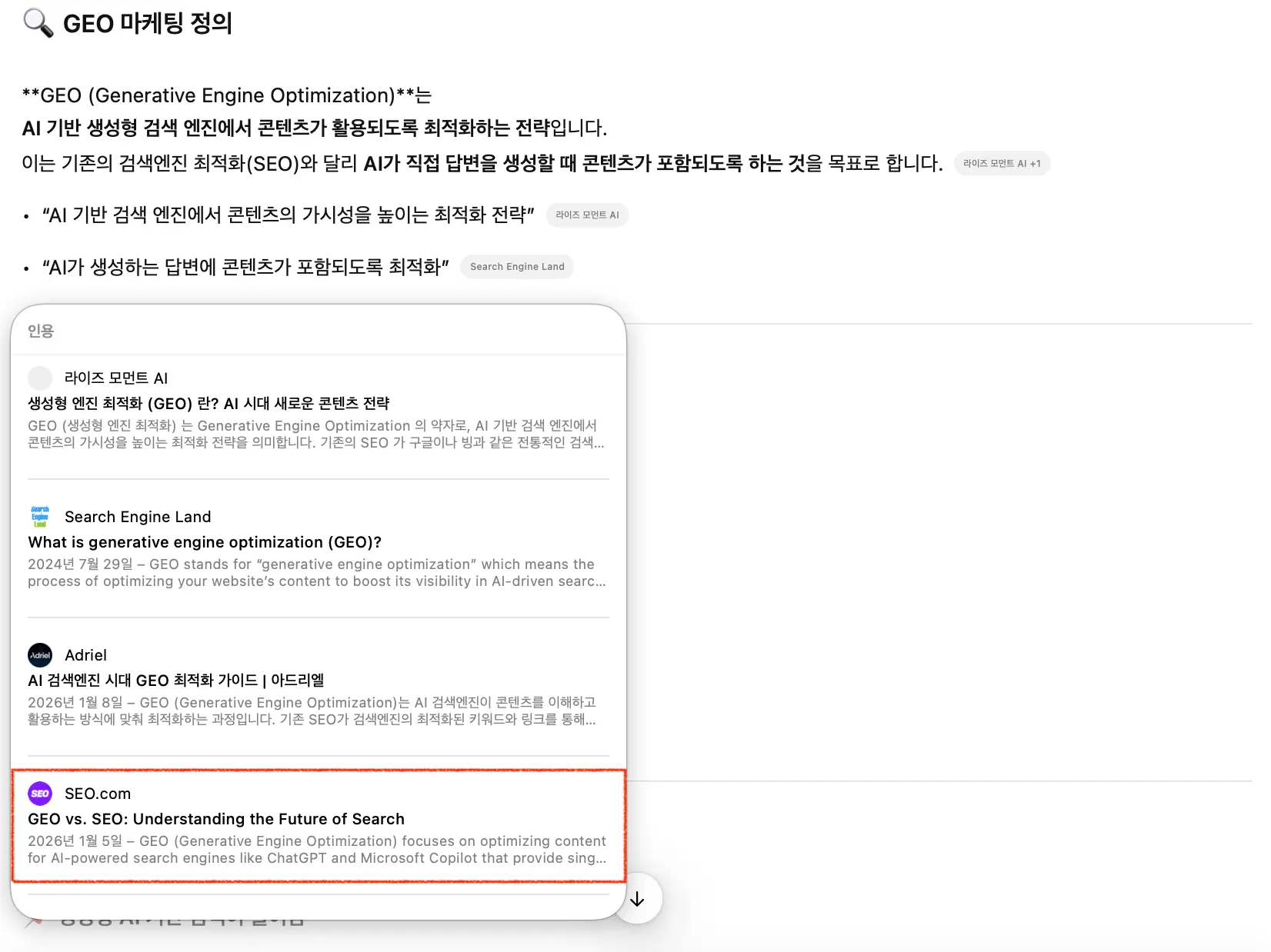Click the 인용 panel header
The image size is (1271, 952).
(x=41, y=331)
